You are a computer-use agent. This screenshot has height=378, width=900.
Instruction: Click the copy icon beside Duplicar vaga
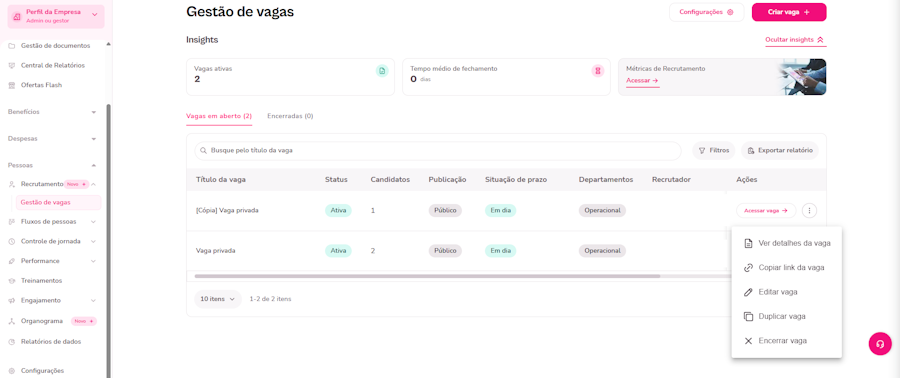(748, 317)
